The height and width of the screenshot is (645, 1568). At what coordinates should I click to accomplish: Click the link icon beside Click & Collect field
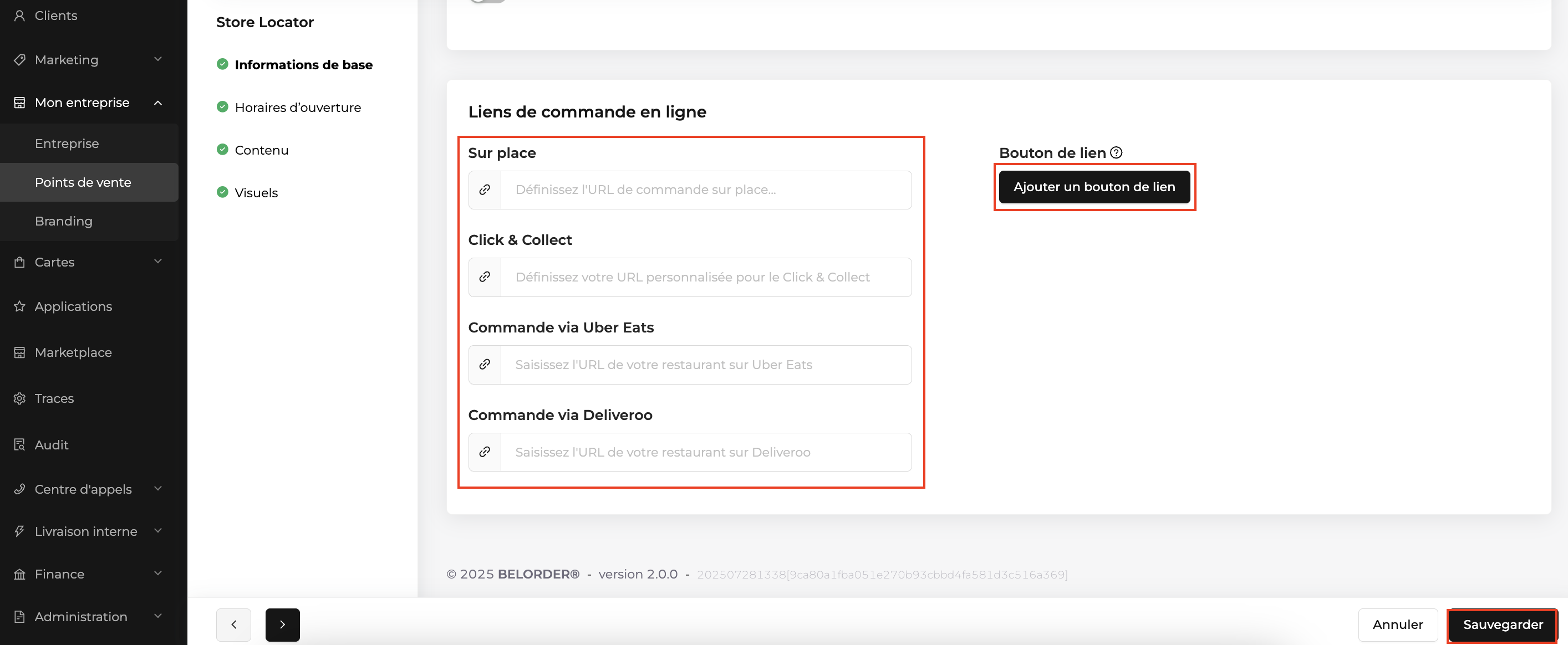click(485, 277)
